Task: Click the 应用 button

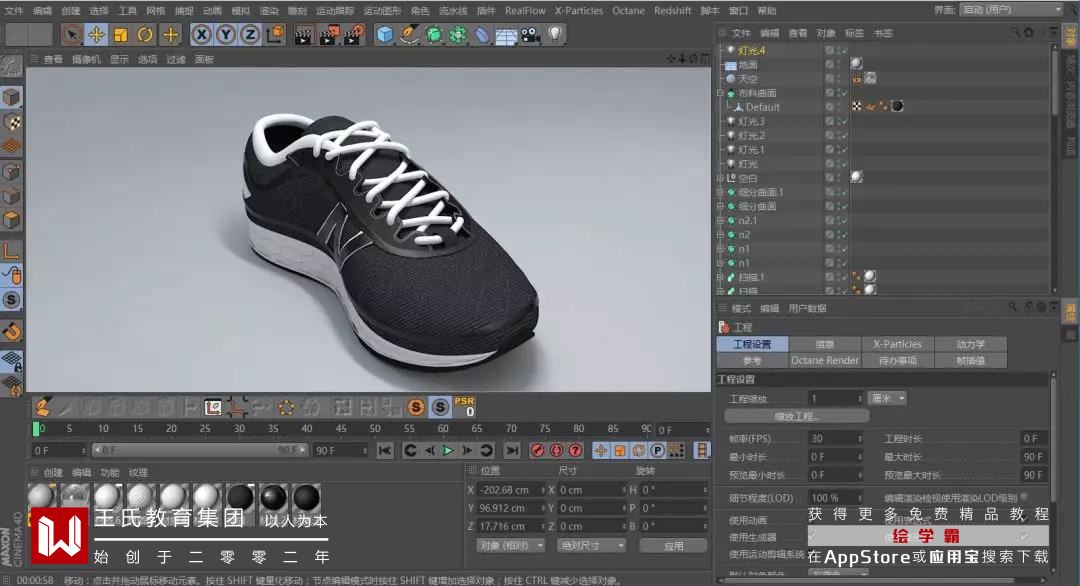Action: (673, 546)
